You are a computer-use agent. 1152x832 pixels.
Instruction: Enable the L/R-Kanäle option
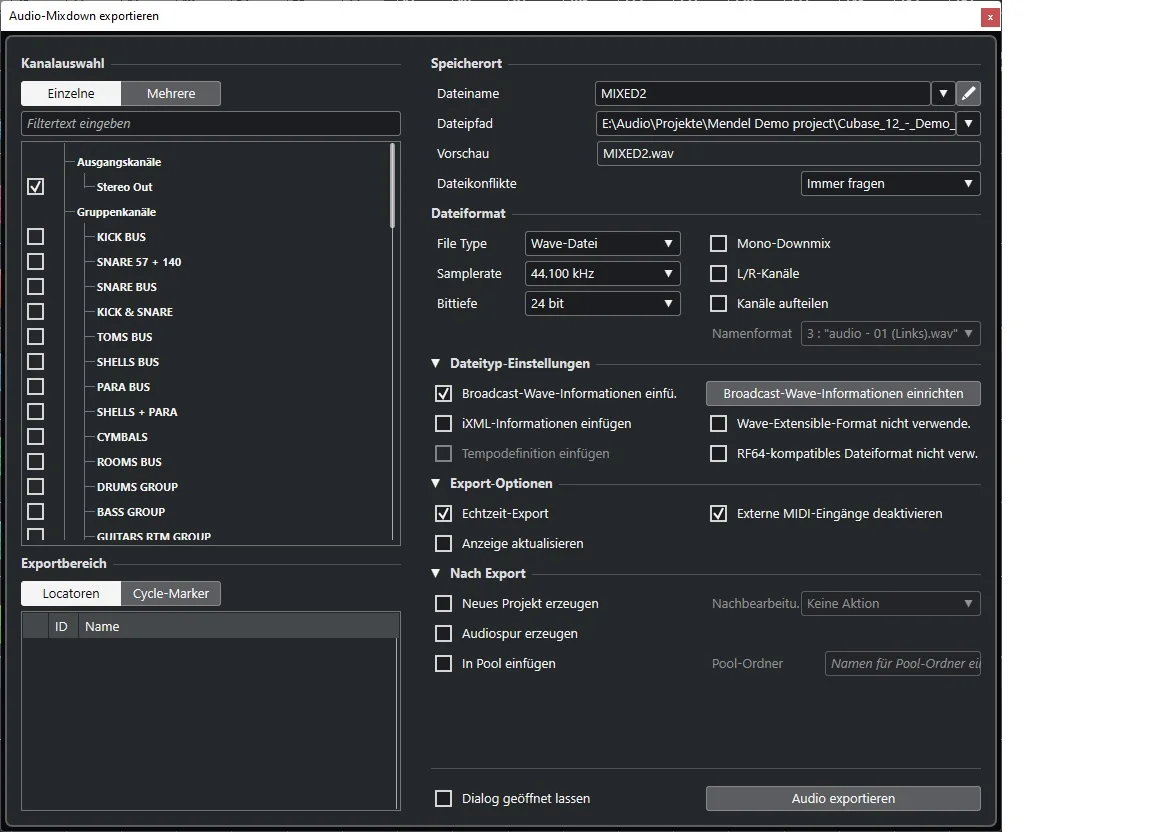point(719,273)
